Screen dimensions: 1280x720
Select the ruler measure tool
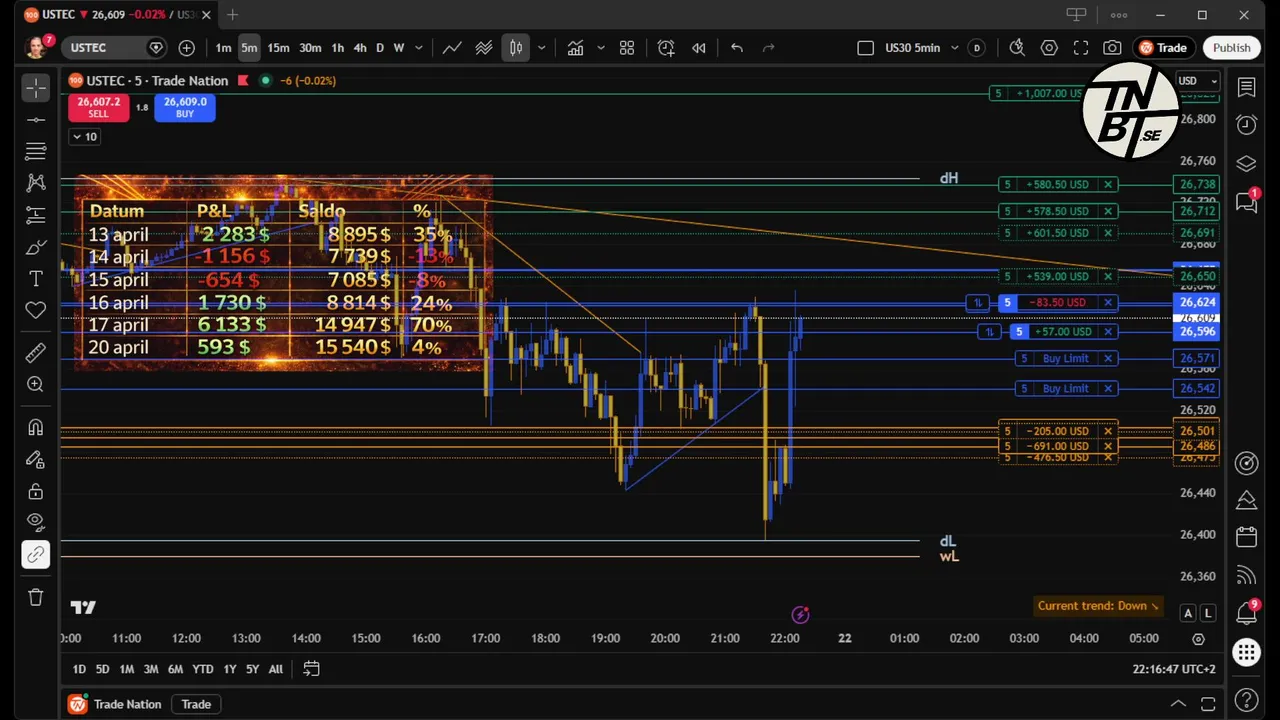pyautogui.click(x=36, y=352)
